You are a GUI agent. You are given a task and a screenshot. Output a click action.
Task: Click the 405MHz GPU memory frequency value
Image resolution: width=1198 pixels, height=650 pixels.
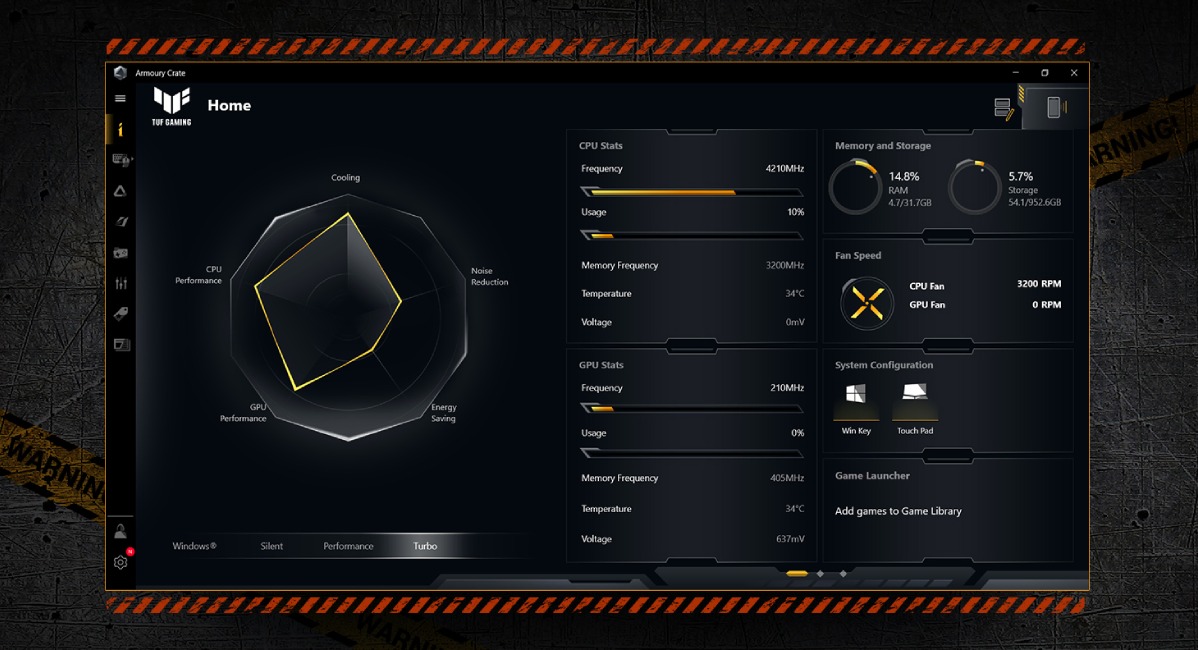787,478
